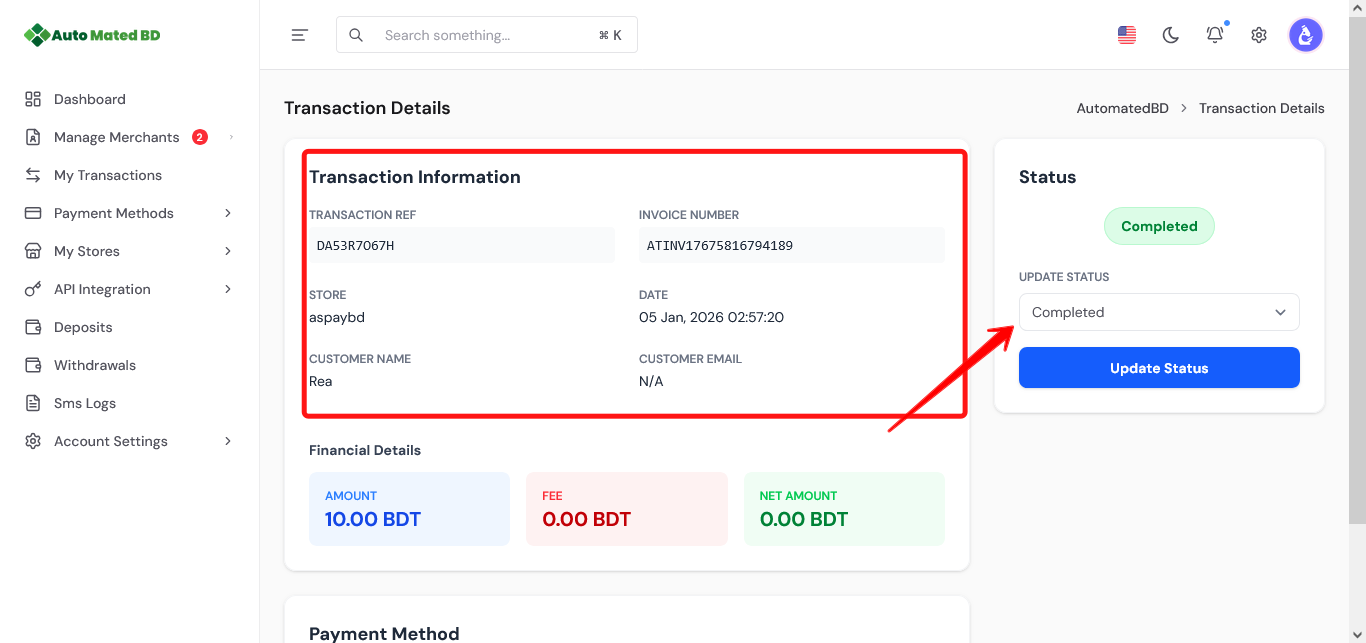1366x643 pixels.
Task: Switch language using the US flag
Action: point(1126,34)
